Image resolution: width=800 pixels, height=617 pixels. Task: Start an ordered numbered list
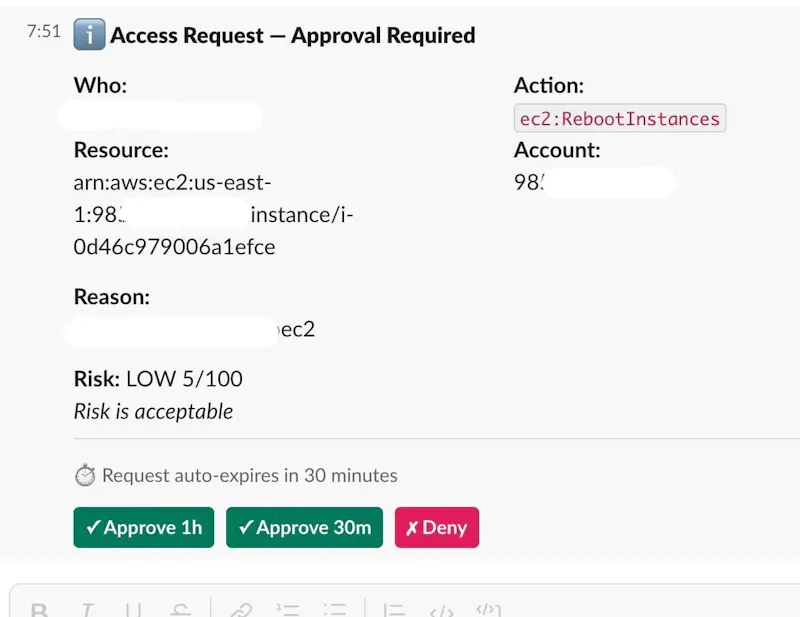pos(288,610)
